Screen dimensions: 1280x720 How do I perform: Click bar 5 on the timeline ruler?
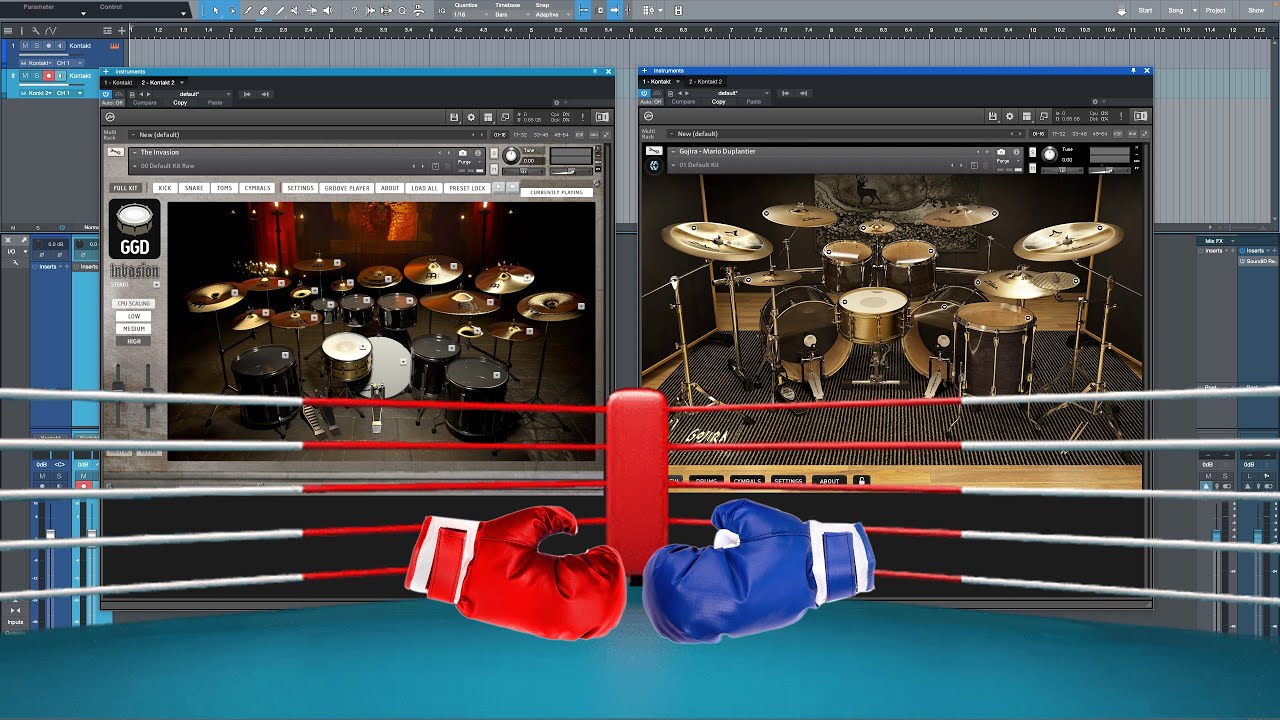pyautogui.click(x=532, y=30)
